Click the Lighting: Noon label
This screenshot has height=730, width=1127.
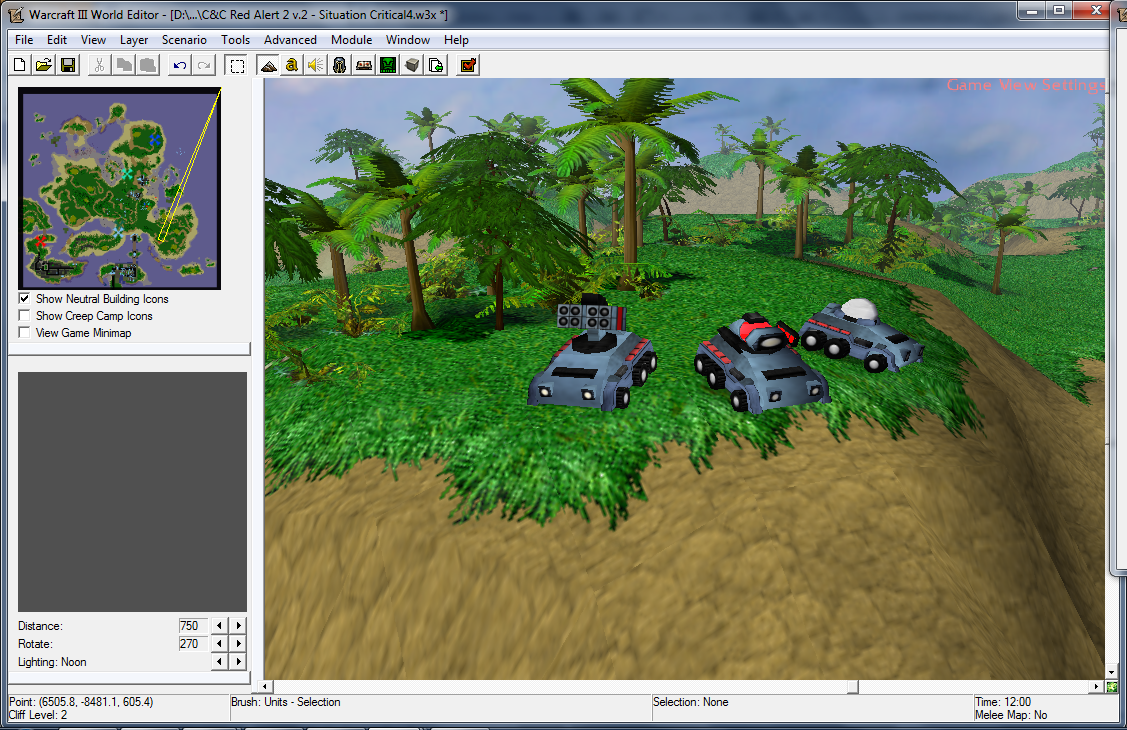52,662
